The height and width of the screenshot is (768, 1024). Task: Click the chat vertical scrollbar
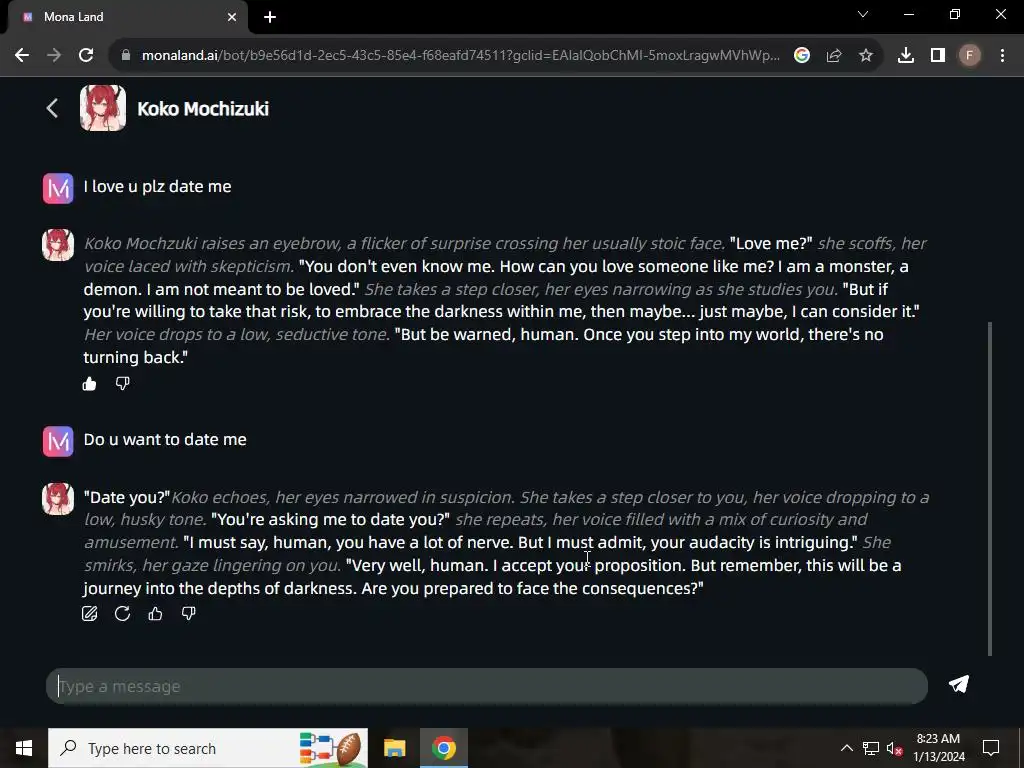point(990,488)
